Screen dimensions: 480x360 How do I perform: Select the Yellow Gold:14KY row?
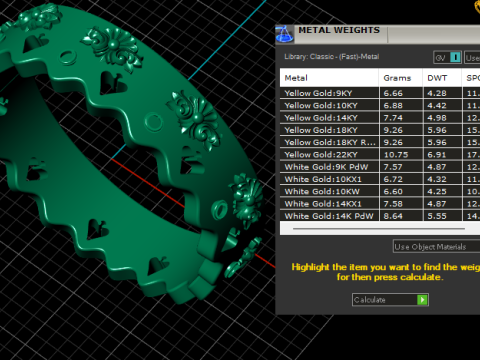tap(380, 118)
